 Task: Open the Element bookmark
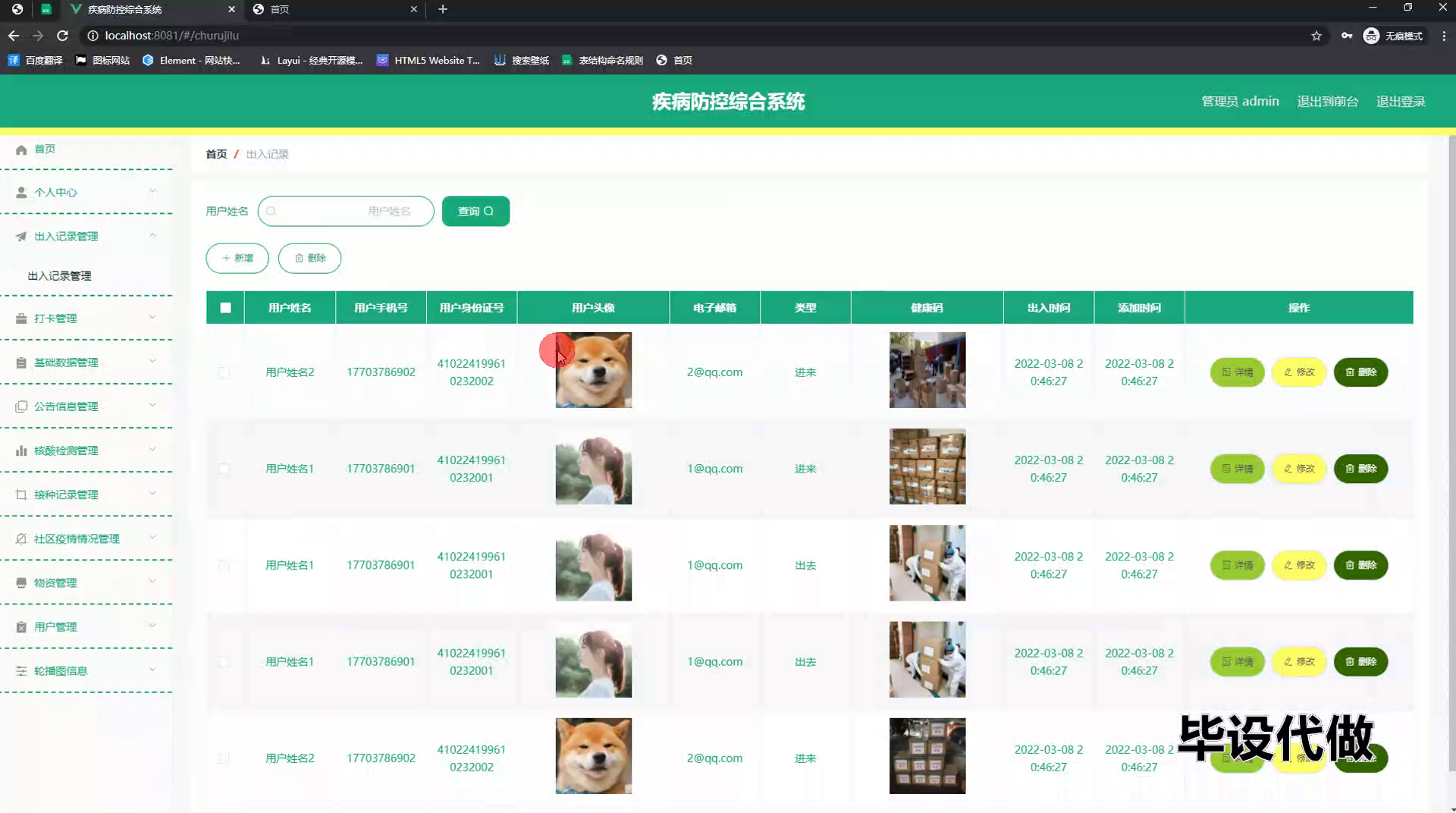point(191,60)
